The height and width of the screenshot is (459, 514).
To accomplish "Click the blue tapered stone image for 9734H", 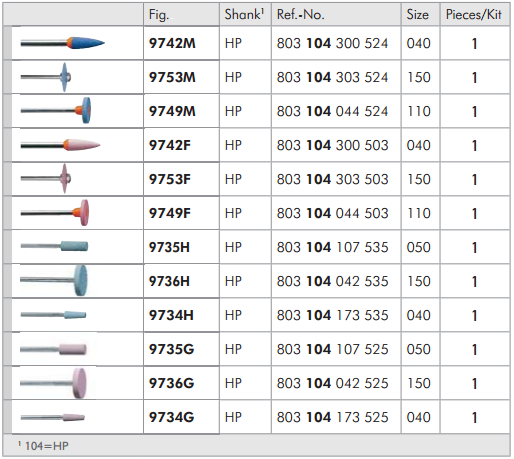I will pyautogui.click(x=53, y=315).
